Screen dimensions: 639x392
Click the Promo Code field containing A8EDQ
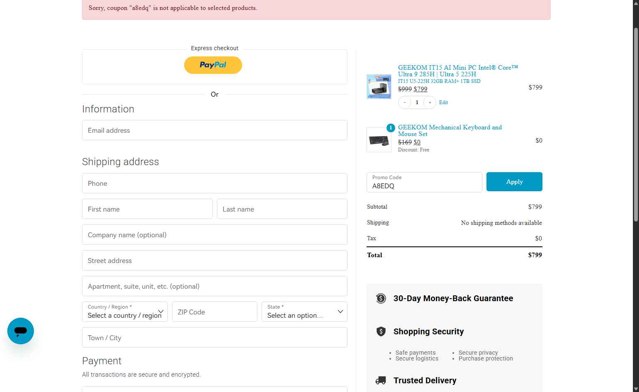[424, 182]
